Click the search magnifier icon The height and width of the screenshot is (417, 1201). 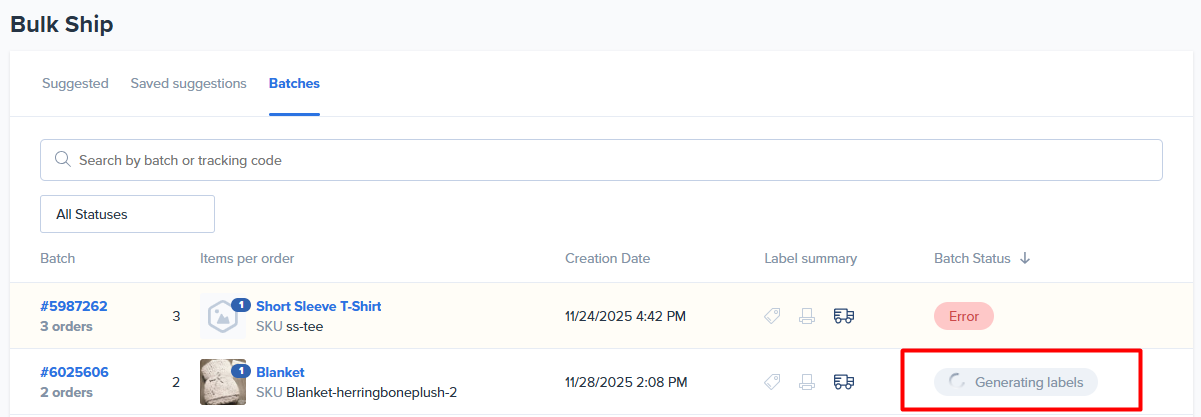63,160
